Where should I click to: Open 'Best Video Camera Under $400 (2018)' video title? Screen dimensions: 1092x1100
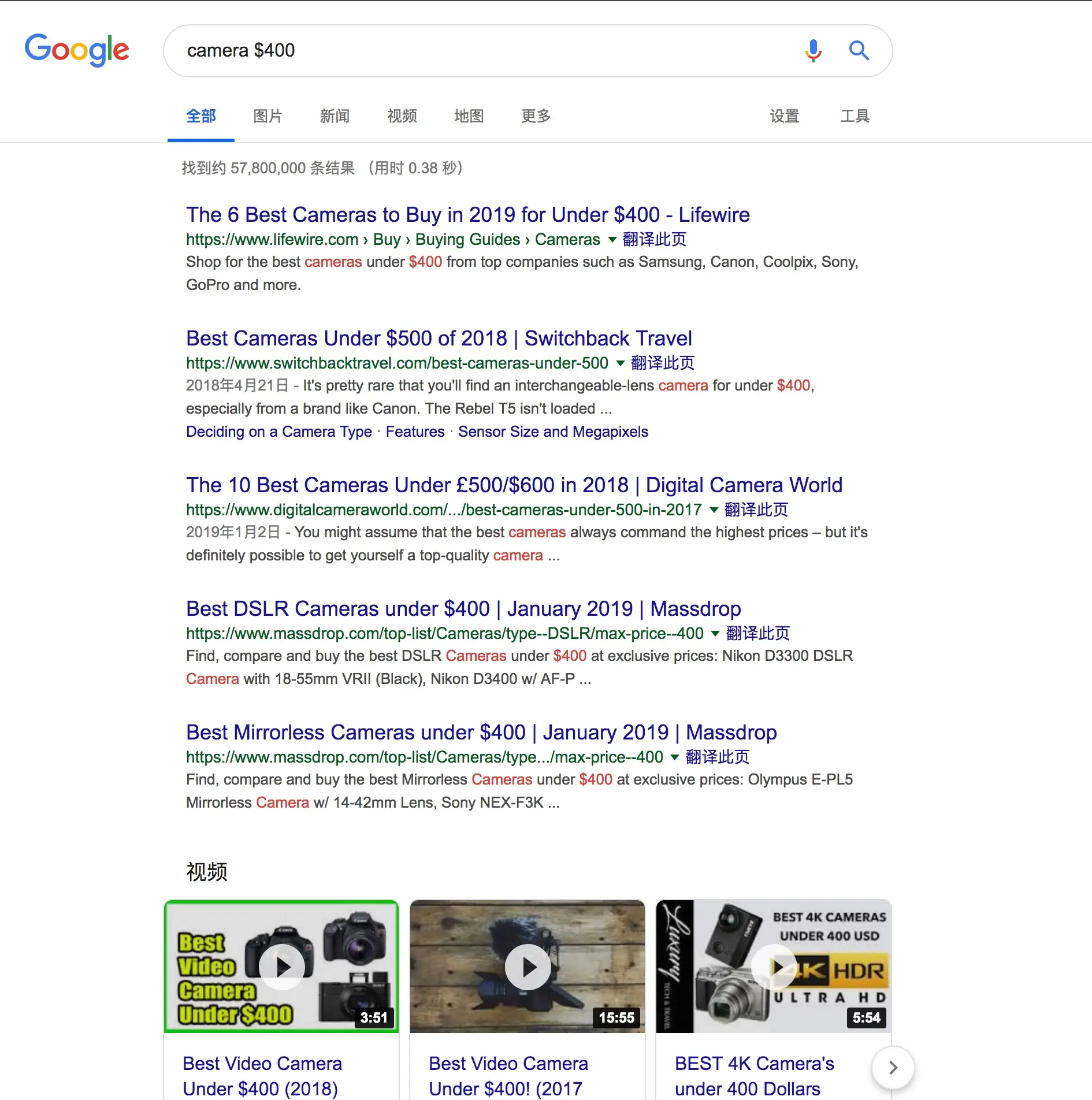(262, 1076)
